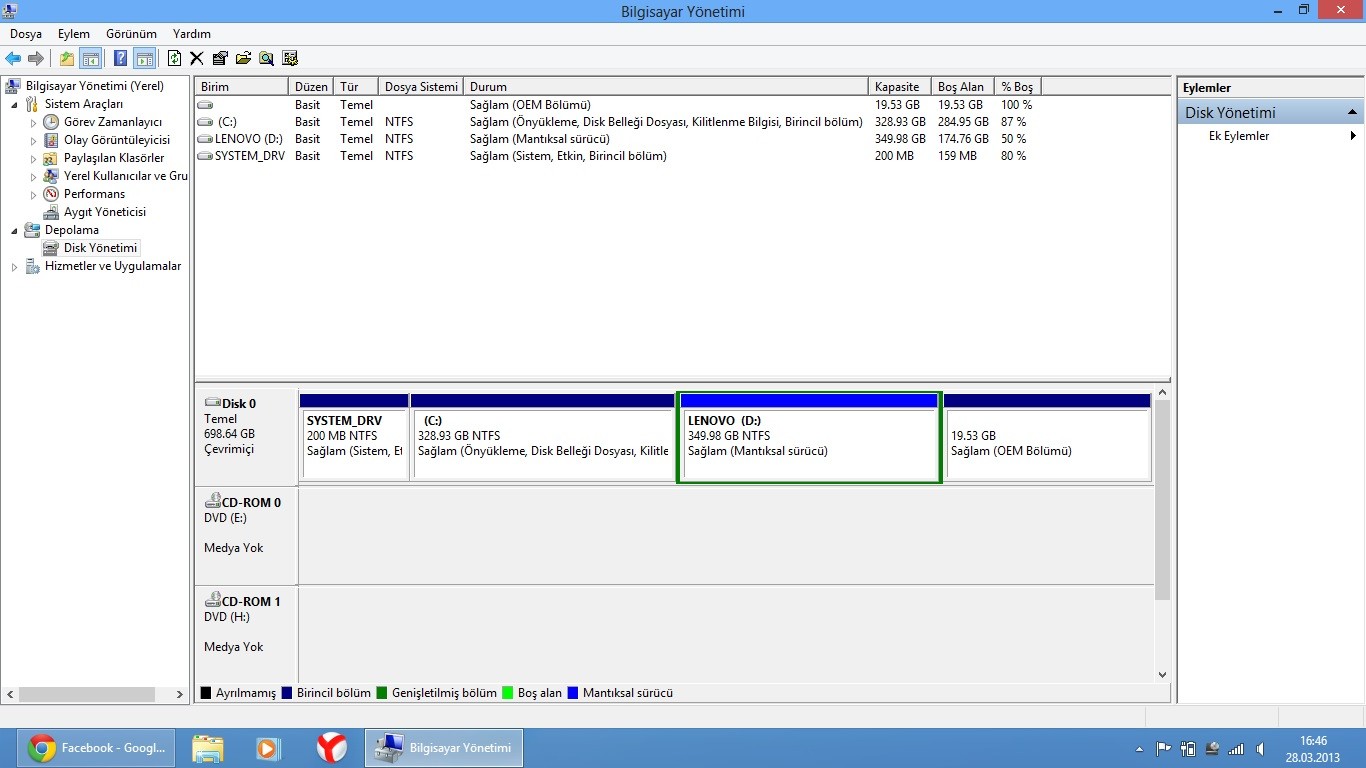Click the magnifier explore toolbar icon
This screenshot has width=1366, height=768.
pyautogui.click(x=267, y=58)
